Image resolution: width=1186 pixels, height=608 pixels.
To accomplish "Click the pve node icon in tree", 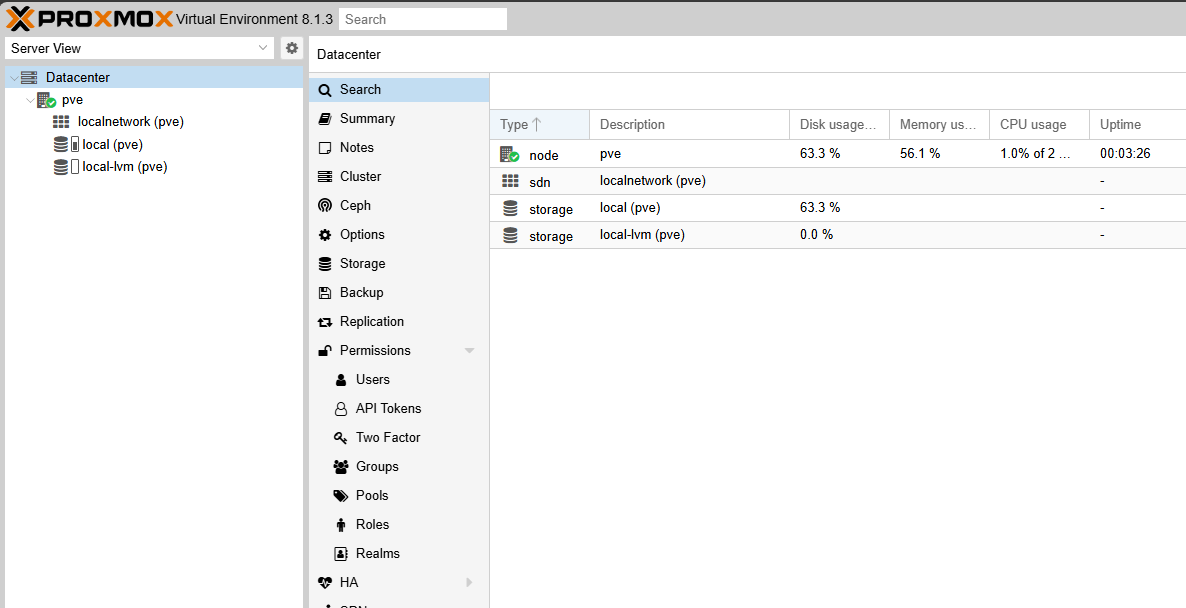I will pos(46,100).
